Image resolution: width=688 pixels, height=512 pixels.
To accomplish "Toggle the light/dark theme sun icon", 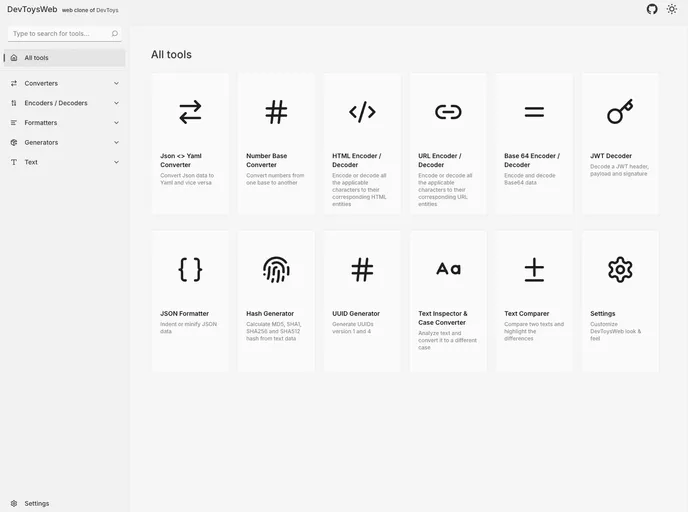I will click(x=672, y=9).
